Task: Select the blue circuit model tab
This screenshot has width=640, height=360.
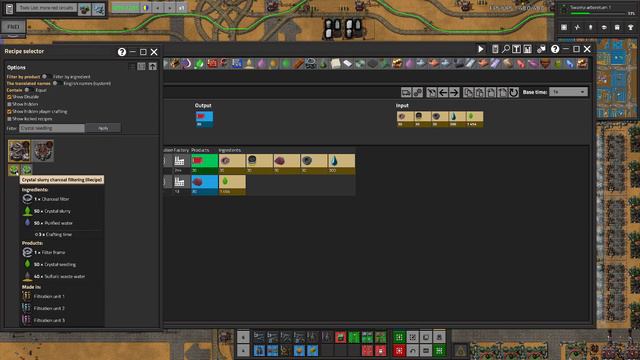Action: (237, 64)
